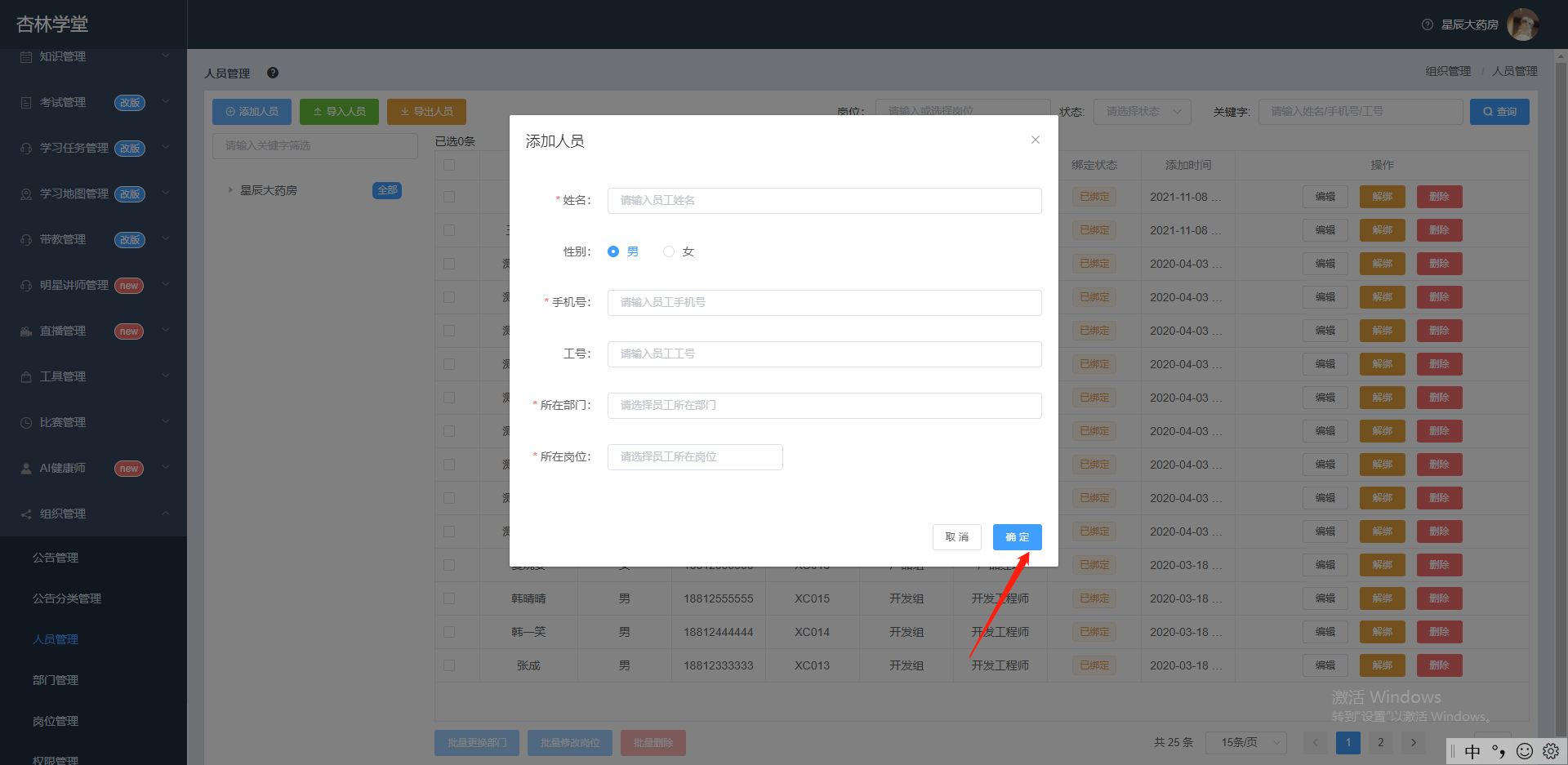
Task: Confirm the dialog with the 确定 button
Action: [x=1018, y=537]
